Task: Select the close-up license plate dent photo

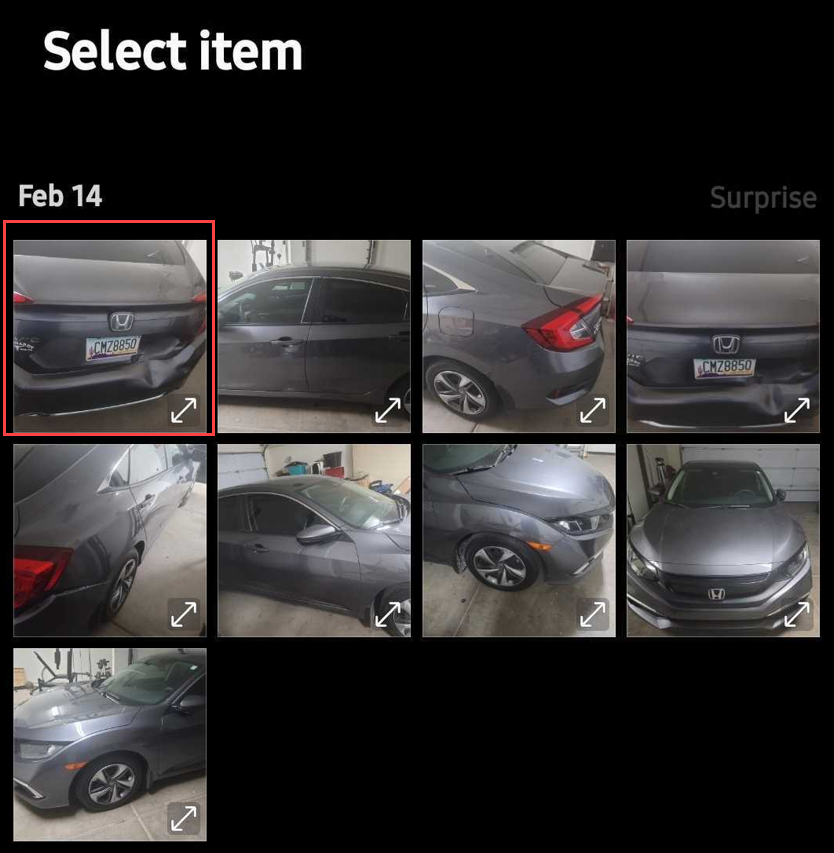Action: point(723,336)
